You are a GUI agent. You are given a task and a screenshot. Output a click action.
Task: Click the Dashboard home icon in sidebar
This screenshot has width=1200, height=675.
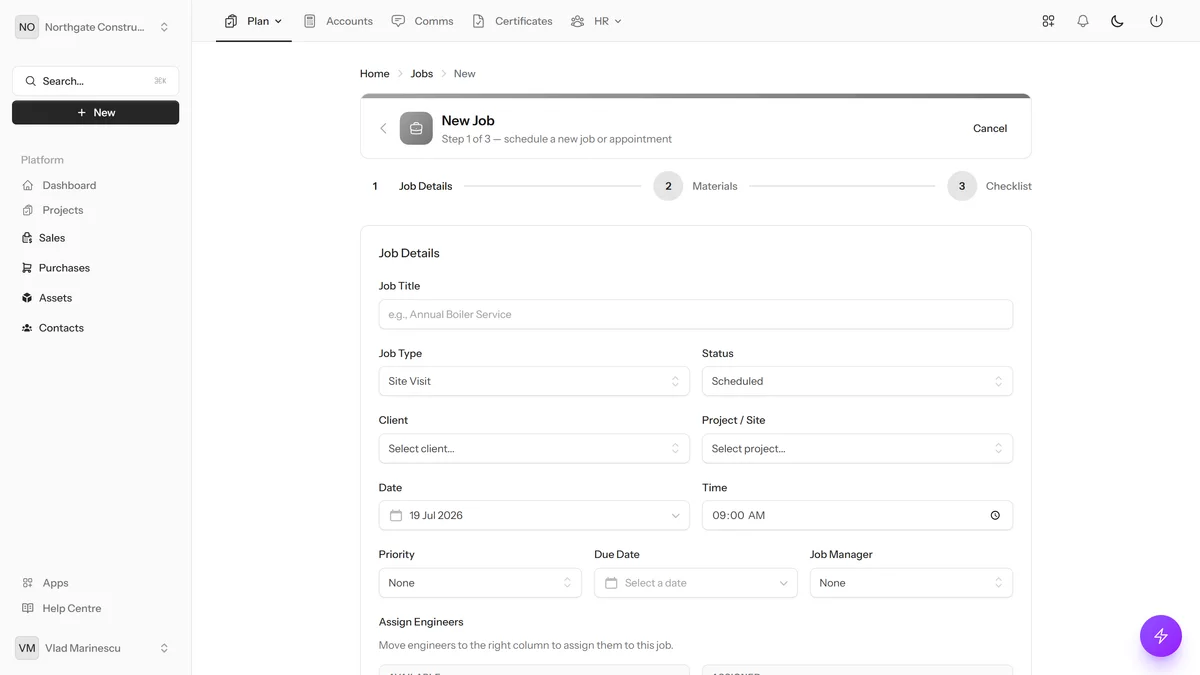28,185
